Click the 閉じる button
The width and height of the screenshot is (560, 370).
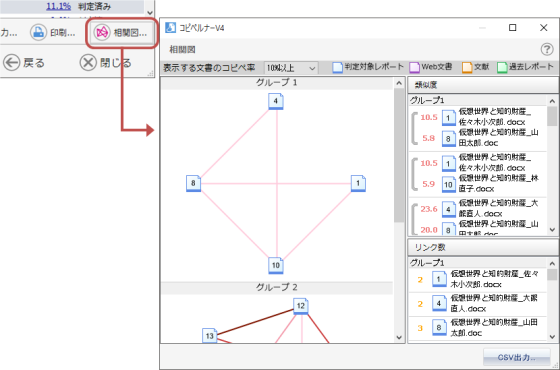tap(106, 63)
